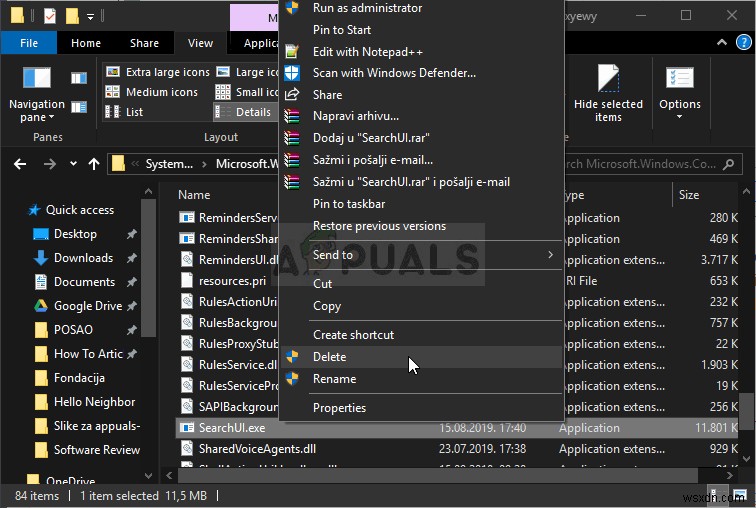Open POSAO folder in sidebar

(x=73, y=330)
